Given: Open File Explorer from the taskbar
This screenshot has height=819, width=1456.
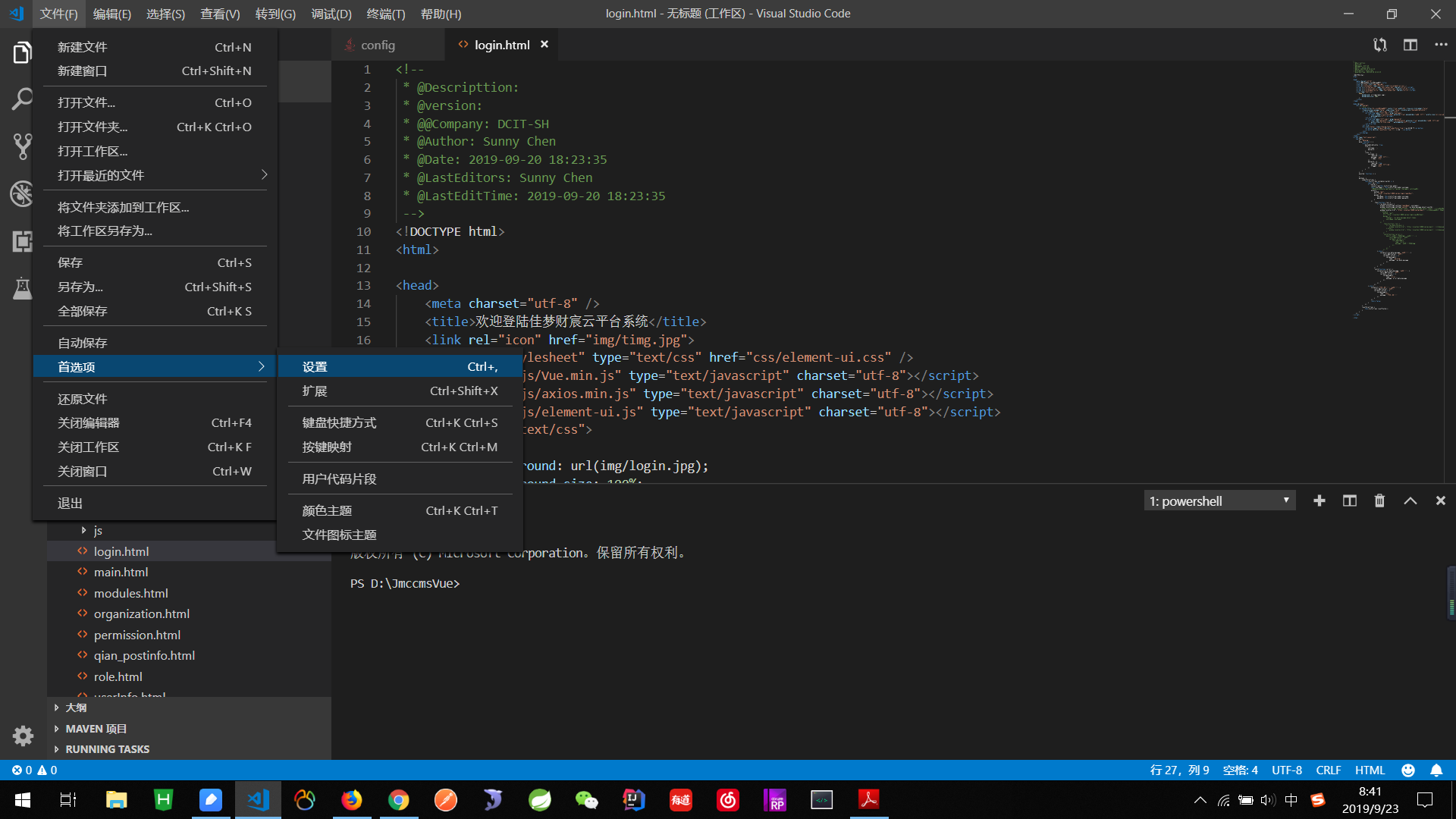Looking at the screenshot, I should coord(116,799).
